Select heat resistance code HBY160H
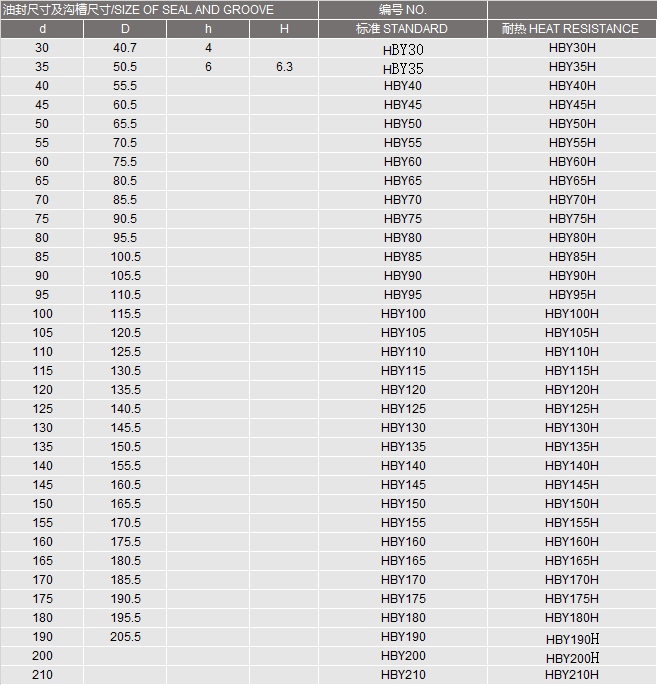The height and width of the screenshot is (685, 657). pos(572,542)
